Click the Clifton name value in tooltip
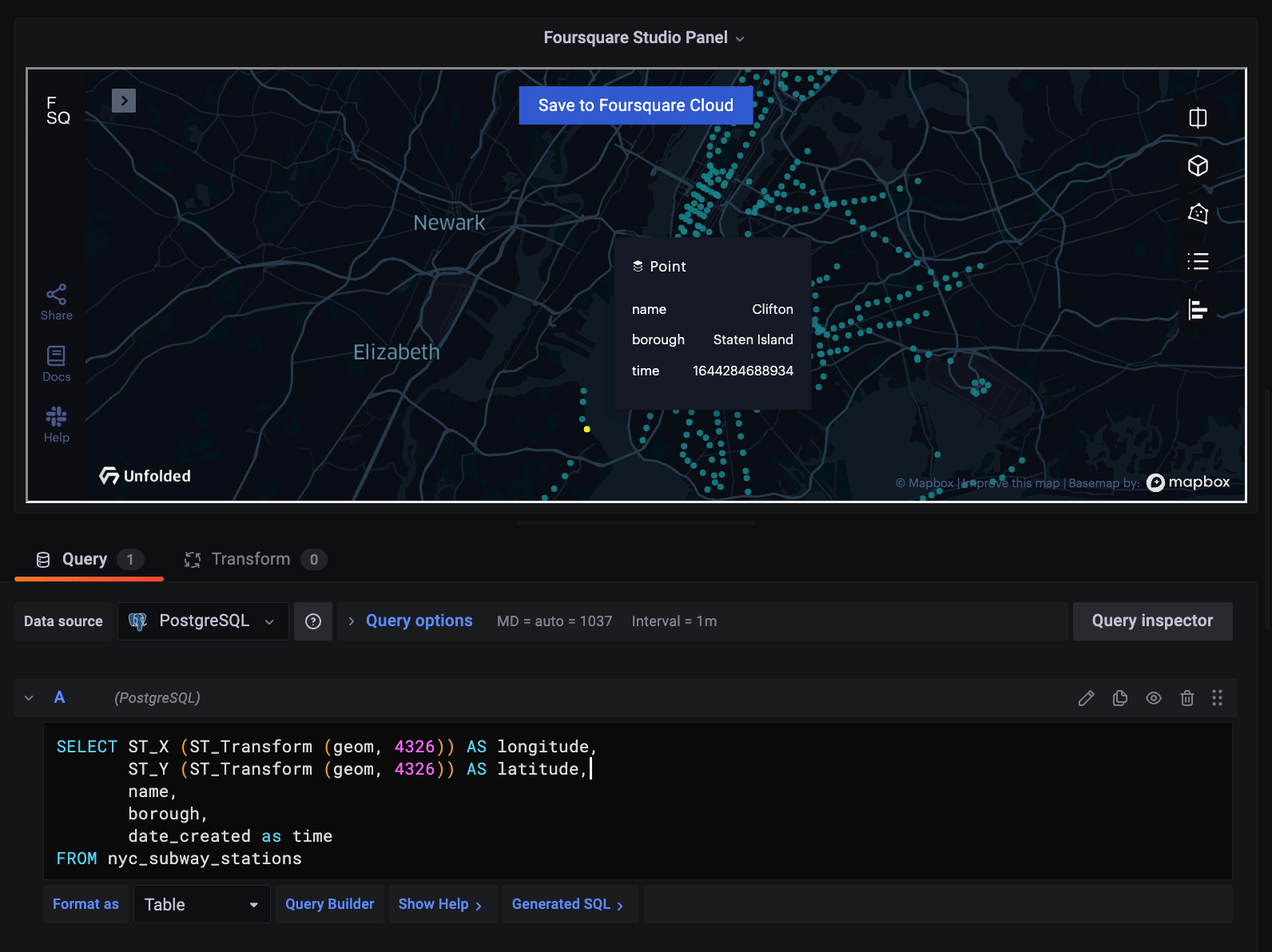 (773, 309)
